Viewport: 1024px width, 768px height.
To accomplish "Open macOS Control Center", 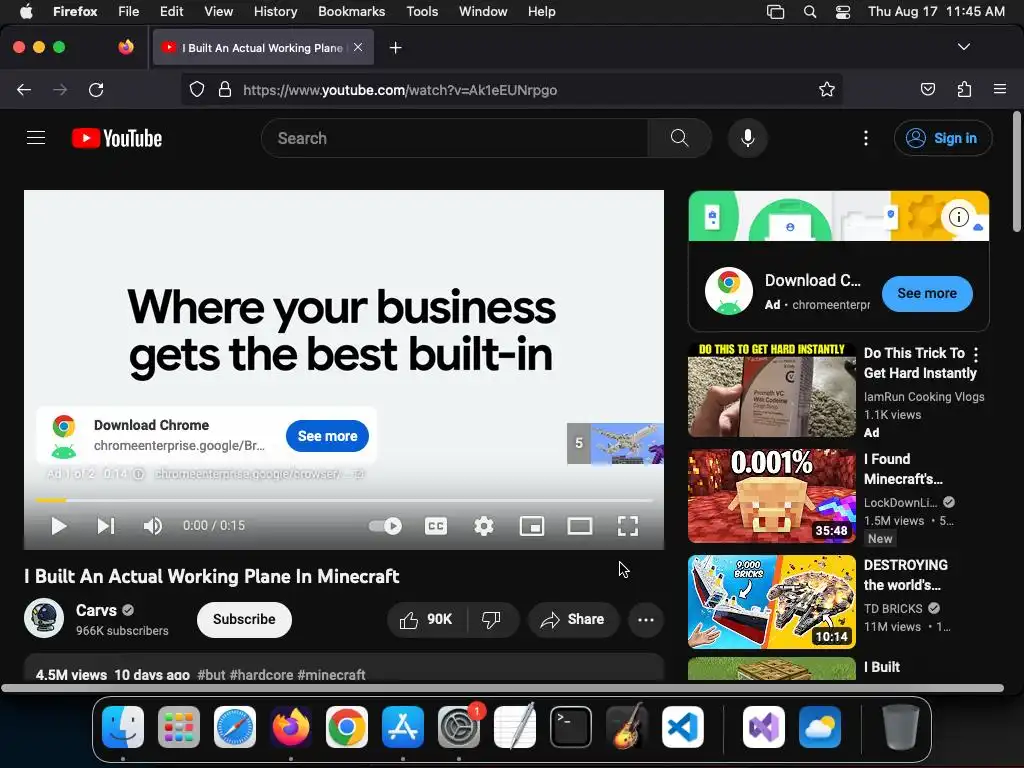I will pyautogui.click(x=842, y=12).
